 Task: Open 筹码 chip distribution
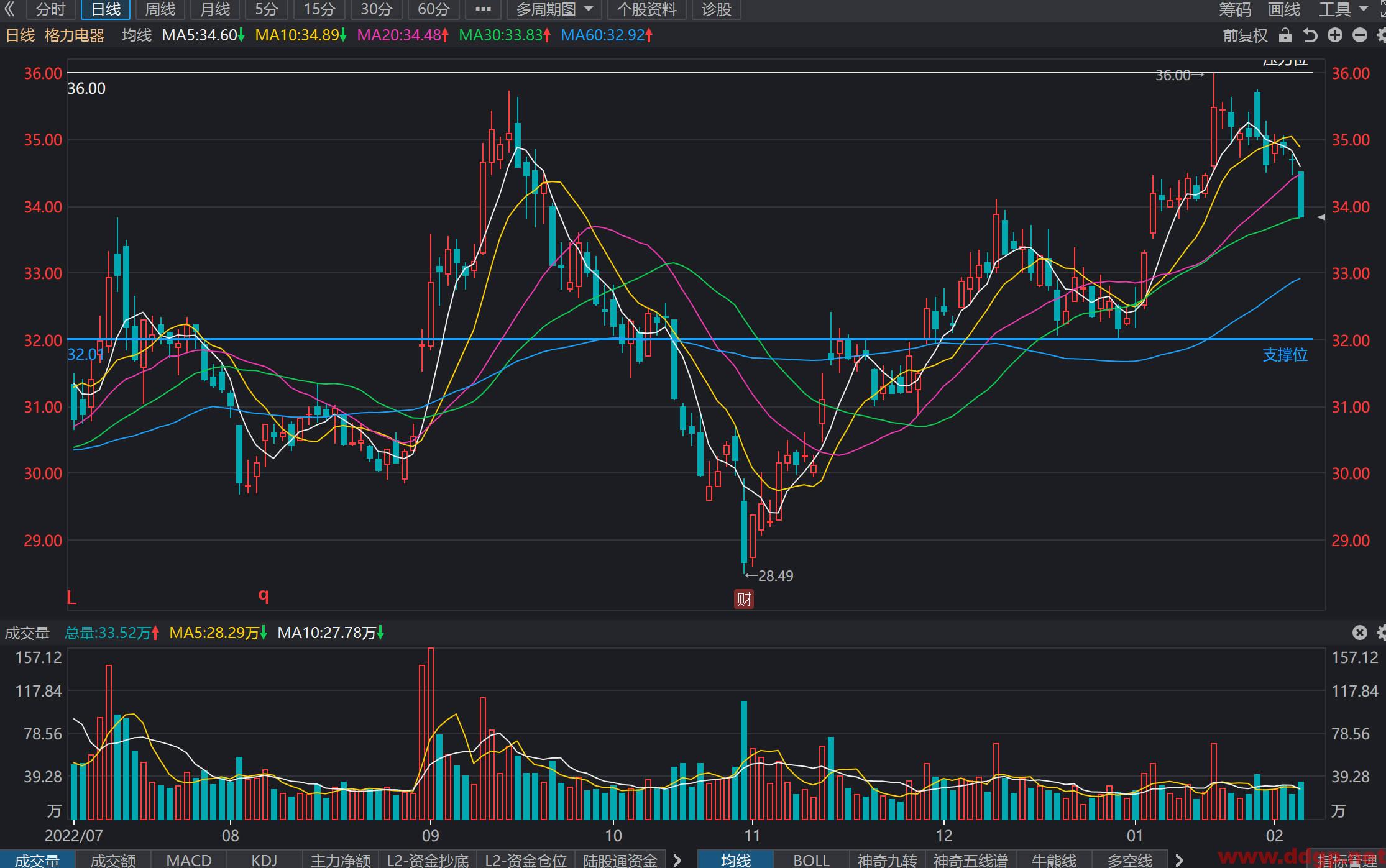point(1235,9)
